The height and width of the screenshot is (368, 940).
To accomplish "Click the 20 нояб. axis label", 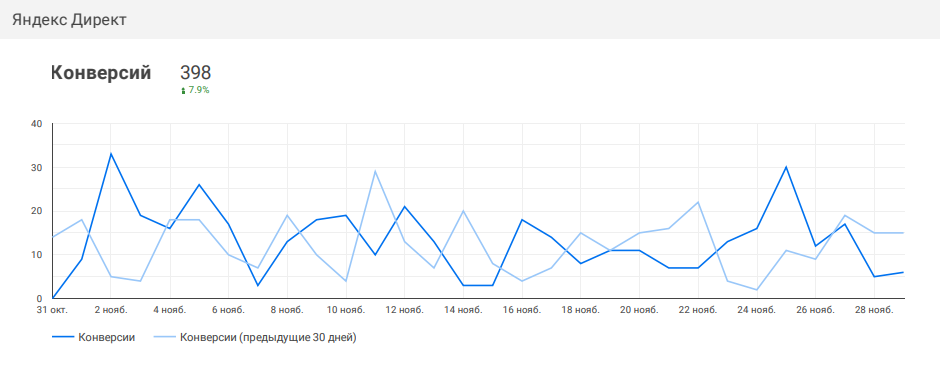I will point(639,310).
